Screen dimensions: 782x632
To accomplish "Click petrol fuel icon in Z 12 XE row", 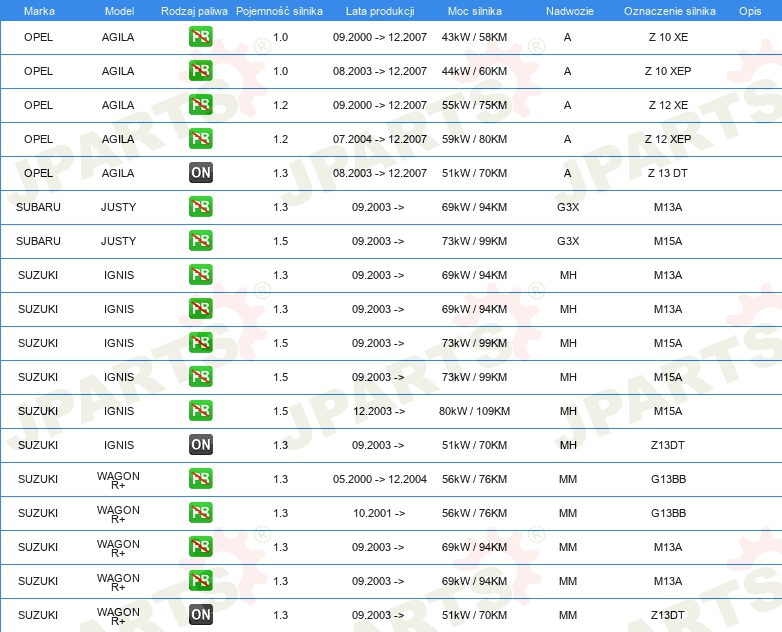I will 200,105.
